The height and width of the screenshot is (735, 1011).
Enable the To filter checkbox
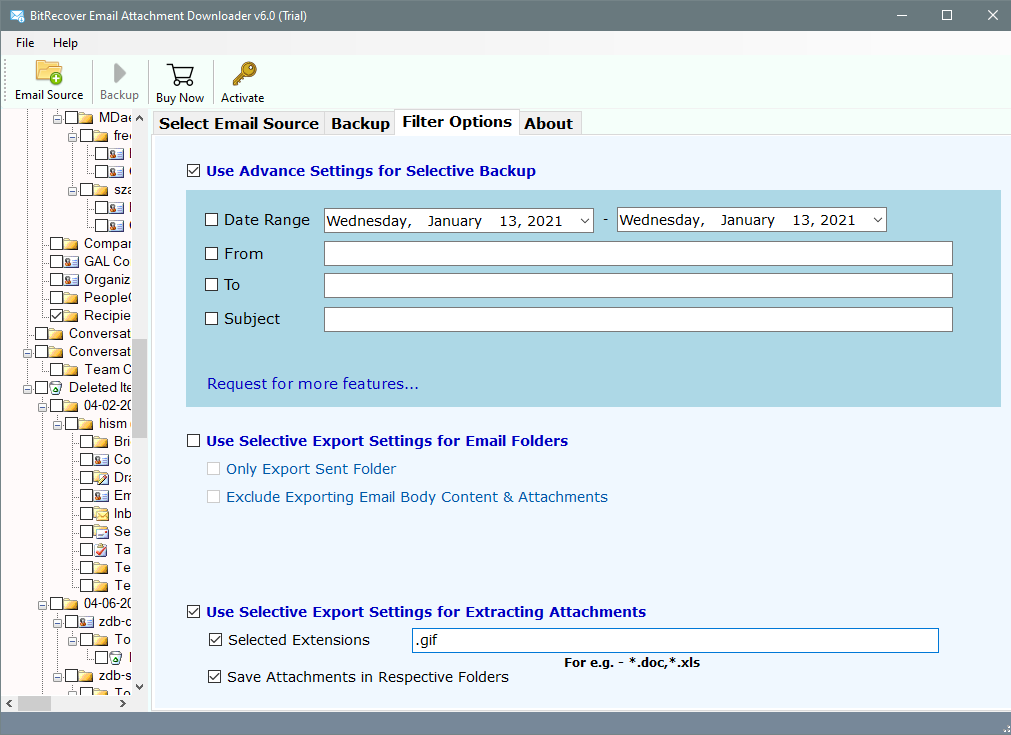pyautogui.click(x=211, y=284)
